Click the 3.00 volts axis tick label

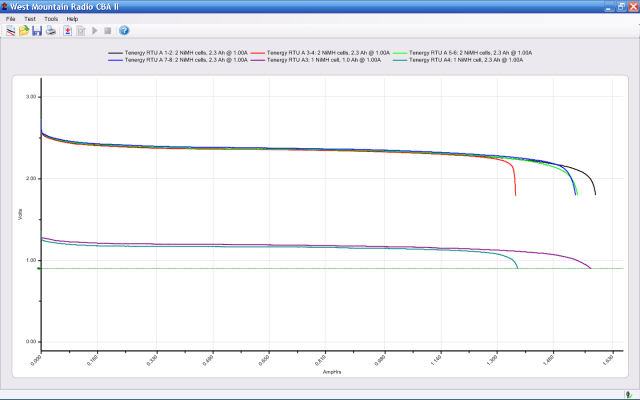pos(31,97)
